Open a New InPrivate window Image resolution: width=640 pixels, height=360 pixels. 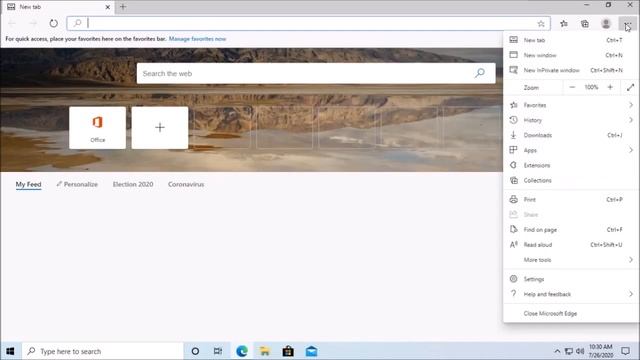pyautogui.click(x=571, y=70)
